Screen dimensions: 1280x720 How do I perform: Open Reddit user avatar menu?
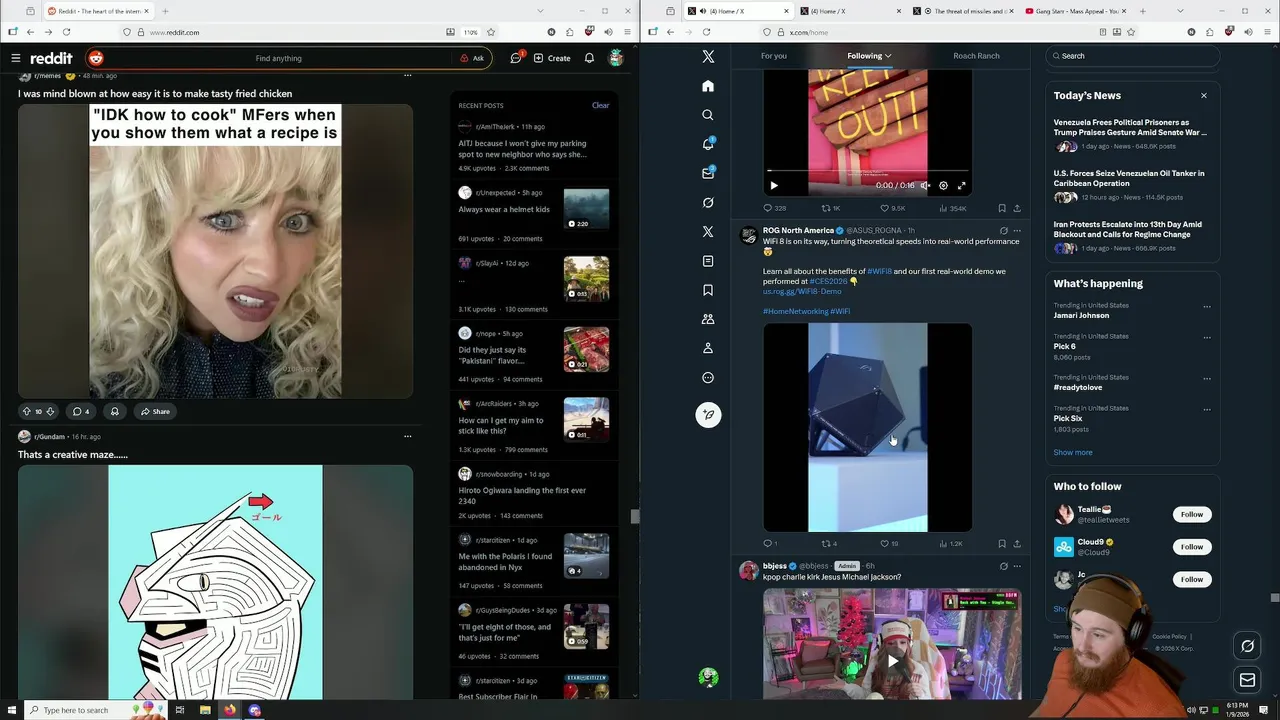616,58
